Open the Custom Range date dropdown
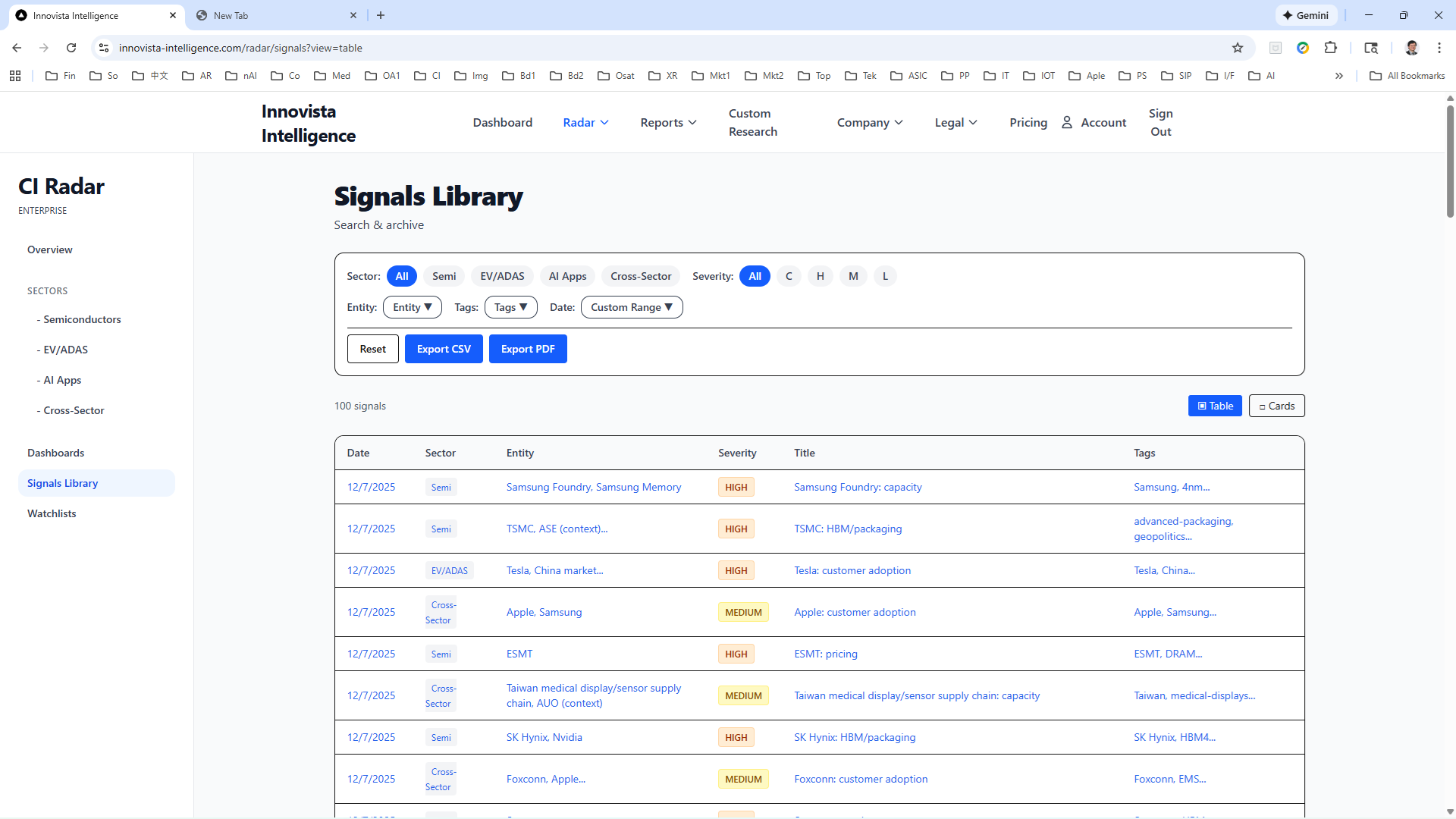The image size is (1456, 819). tap(631, 307)
